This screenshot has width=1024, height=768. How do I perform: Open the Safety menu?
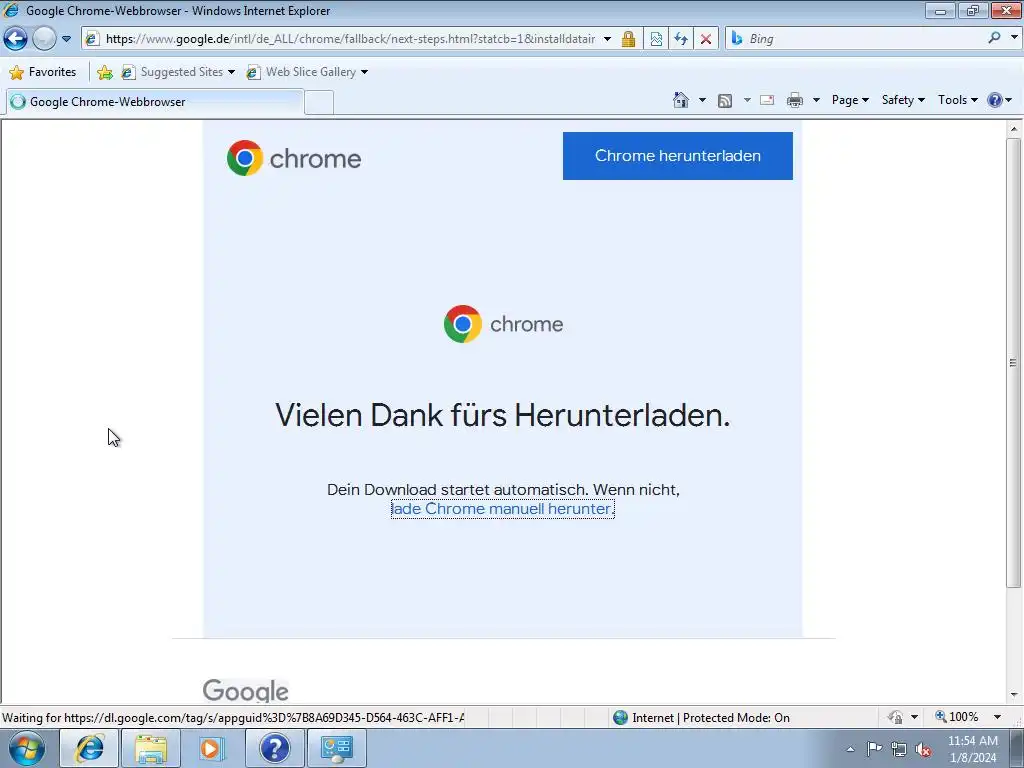click(903, 100)
